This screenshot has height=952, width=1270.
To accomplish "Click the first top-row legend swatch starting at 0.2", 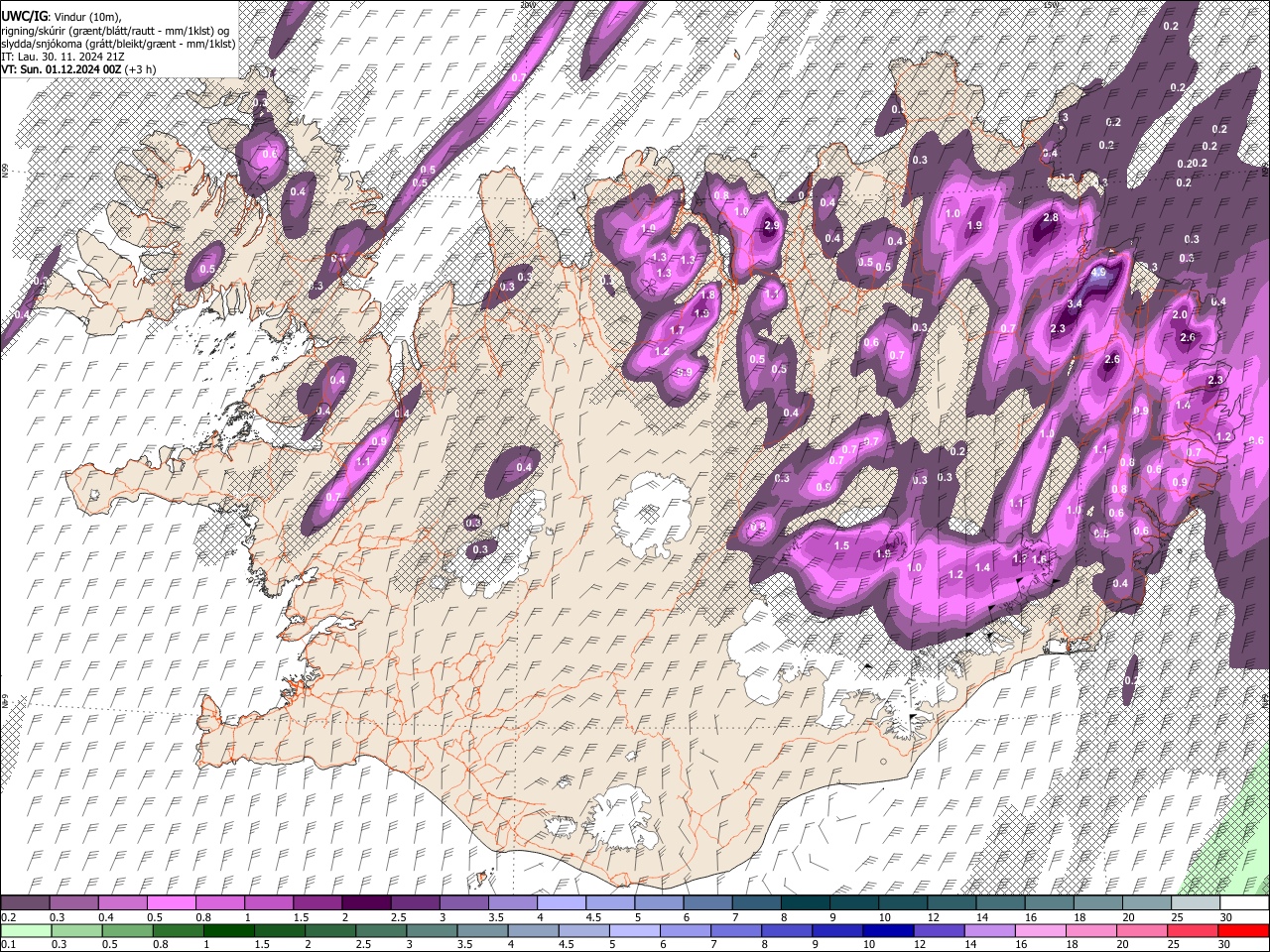I will tap(25, 903).
